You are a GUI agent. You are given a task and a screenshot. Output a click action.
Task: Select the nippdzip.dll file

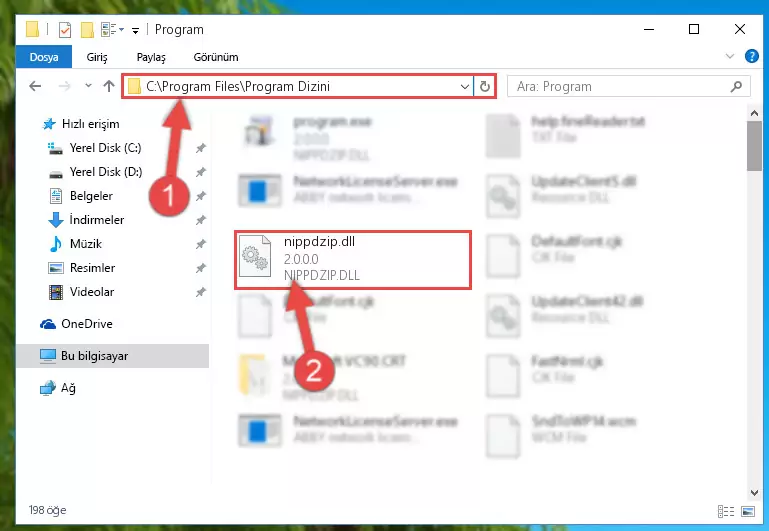coord(353,259)
